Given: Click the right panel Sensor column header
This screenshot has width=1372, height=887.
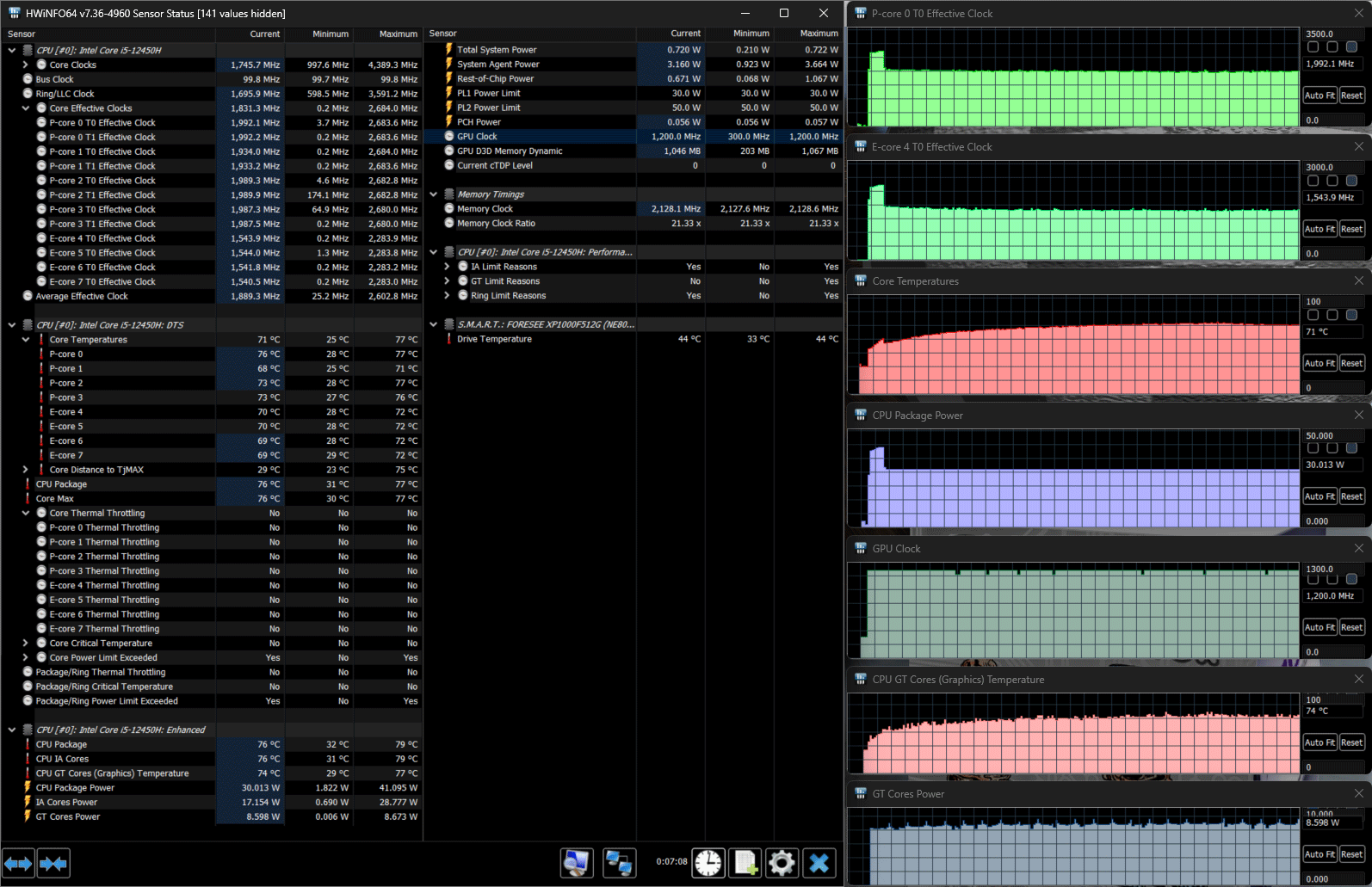Looking at the screenshot, I should (x=443, y=34).
